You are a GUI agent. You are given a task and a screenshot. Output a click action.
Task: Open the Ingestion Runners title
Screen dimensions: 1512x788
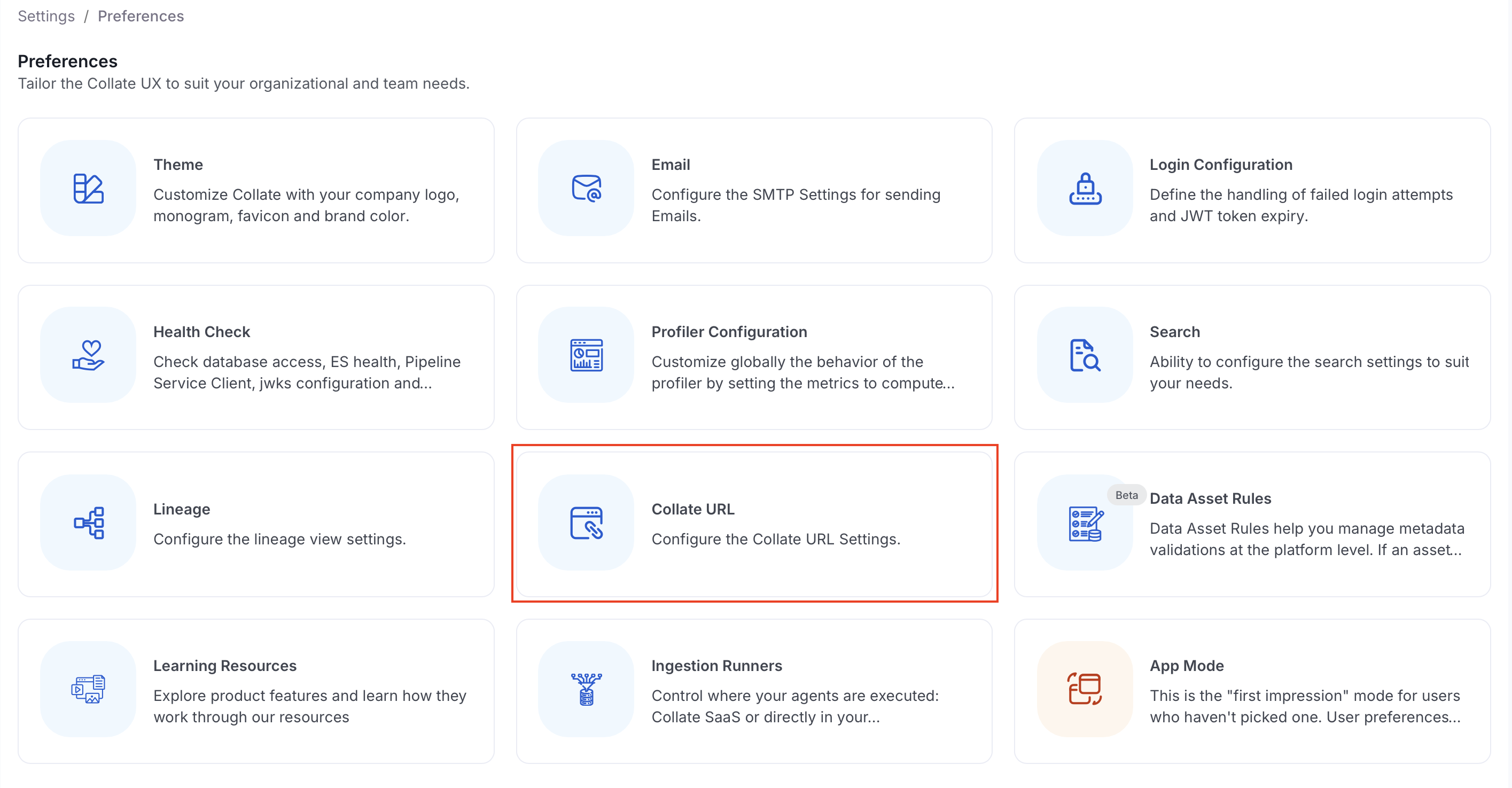pos(716,666)
